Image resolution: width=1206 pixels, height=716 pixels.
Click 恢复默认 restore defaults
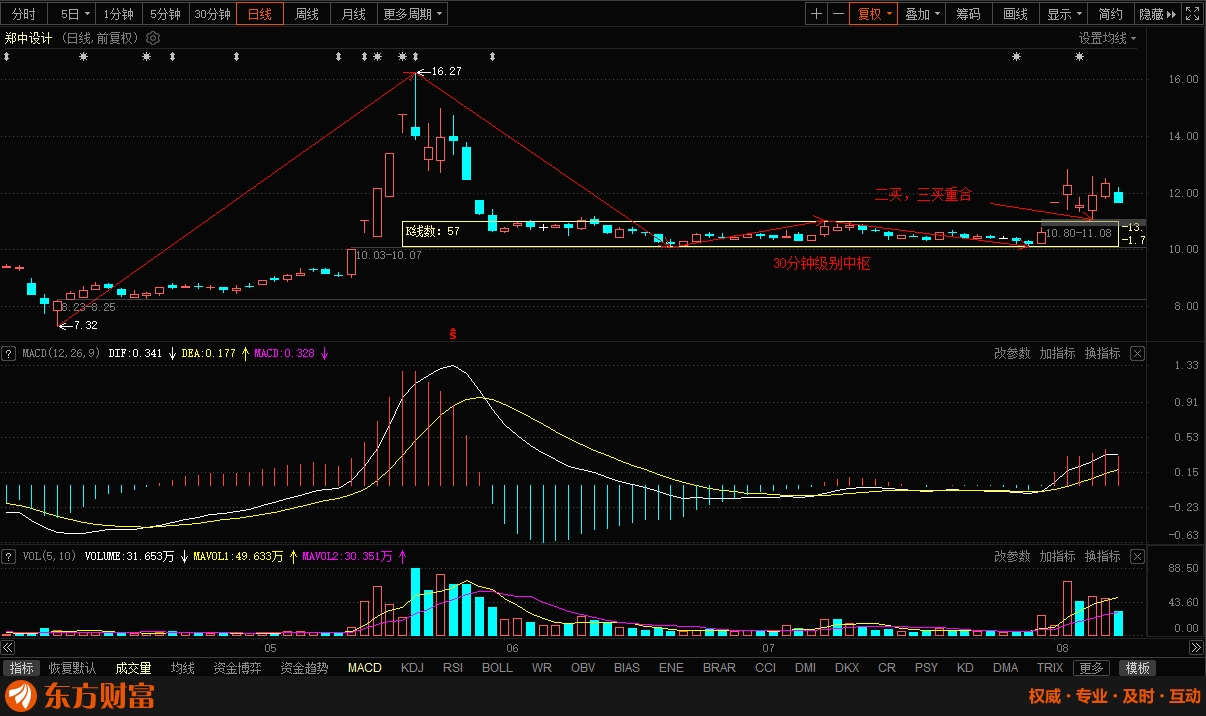[x=73, y=668]
